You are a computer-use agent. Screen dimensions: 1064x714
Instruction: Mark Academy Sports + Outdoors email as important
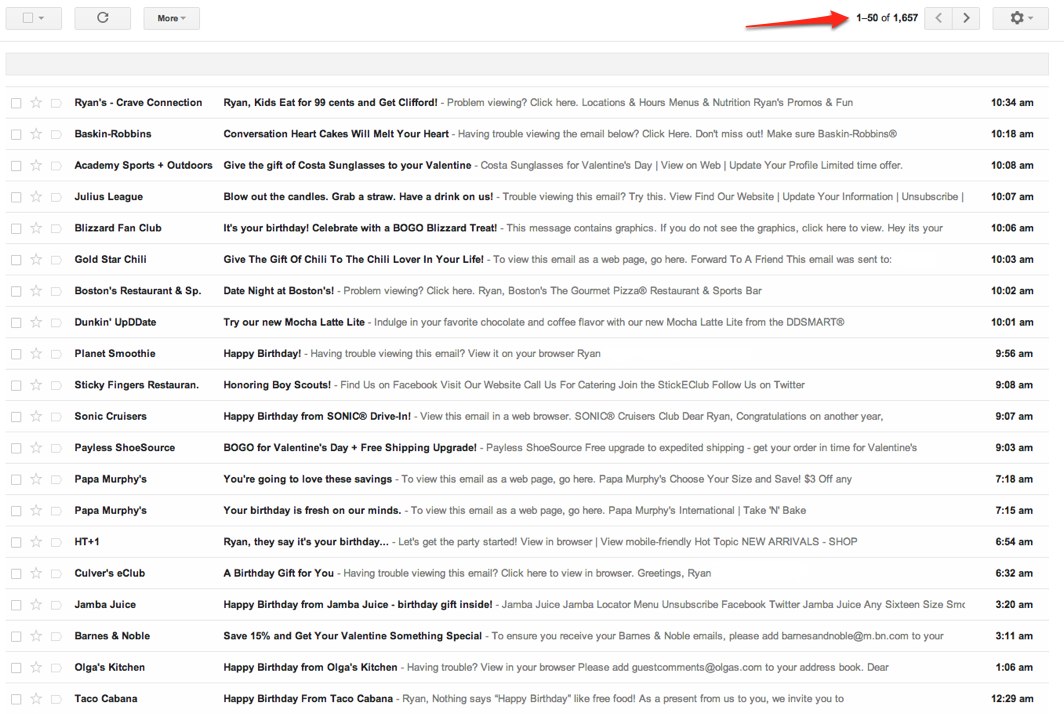click(x=56, y=166)
